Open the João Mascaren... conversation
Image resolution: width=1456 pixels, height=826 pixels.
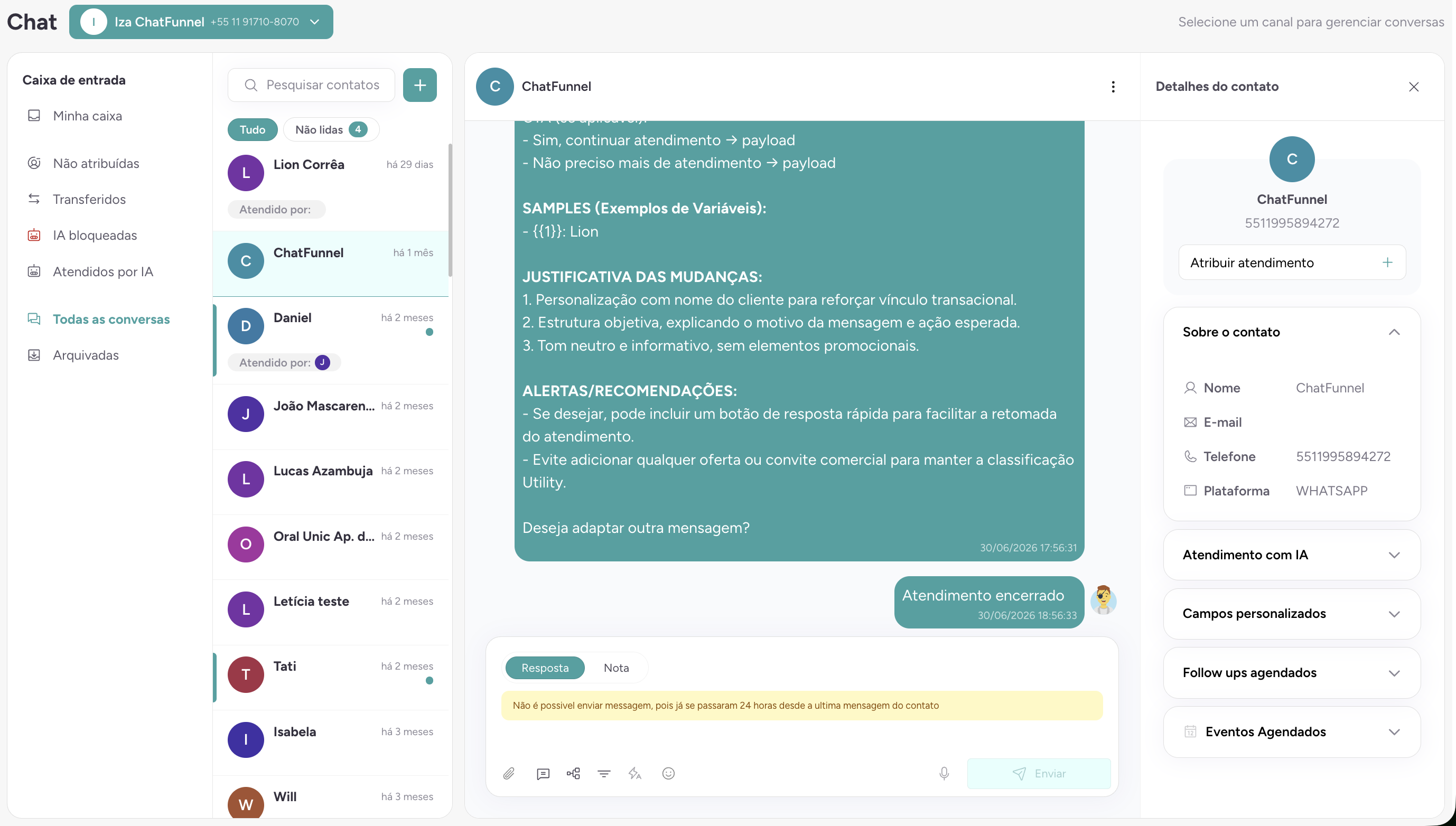pyautogui.click(x=331, y=417)
